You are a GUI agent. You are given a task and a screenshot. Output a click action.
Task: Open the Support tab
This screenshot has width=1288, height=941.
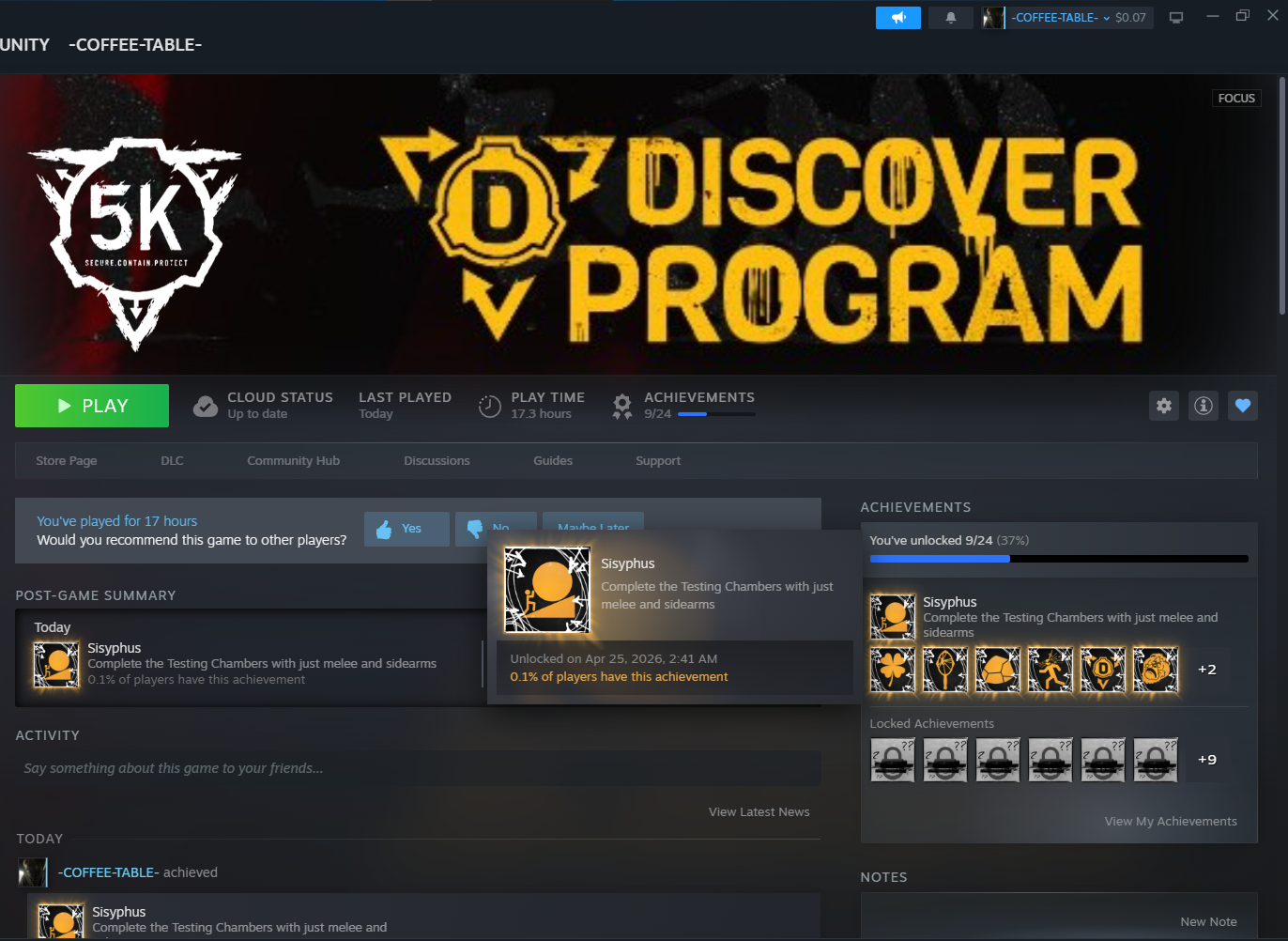coord(658,461)
